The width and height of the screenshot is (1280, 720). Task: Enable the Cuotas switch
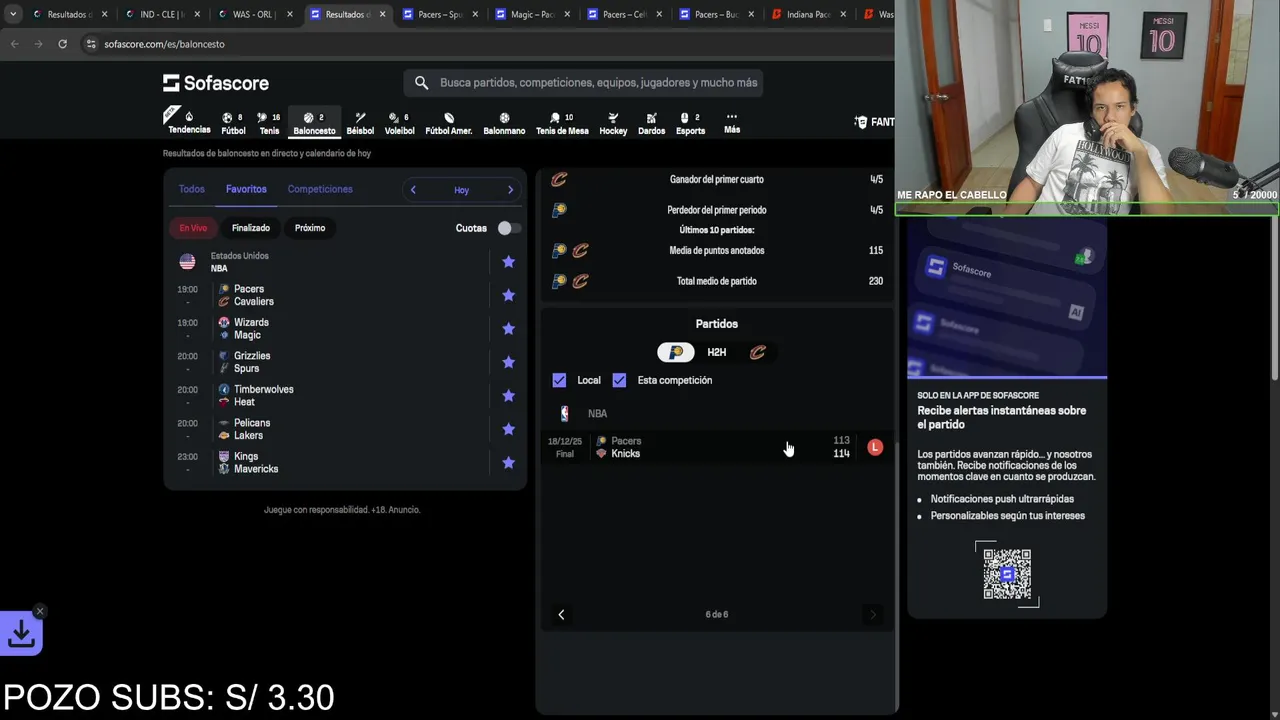click(x=508, y=228)
